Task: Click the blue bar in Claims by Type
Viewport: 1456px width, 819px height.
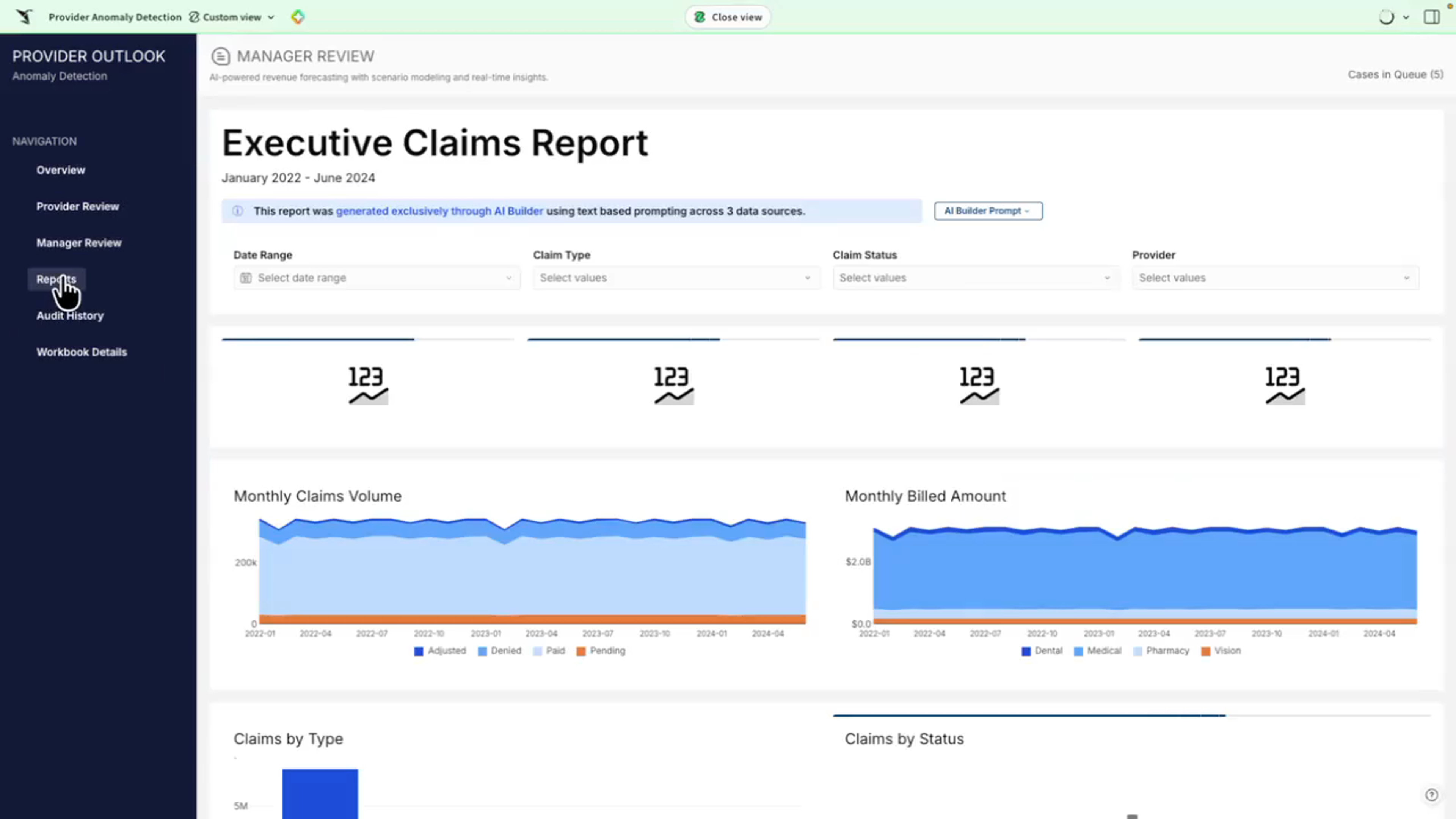Action: pyautogui.click(x=320, y=794)
